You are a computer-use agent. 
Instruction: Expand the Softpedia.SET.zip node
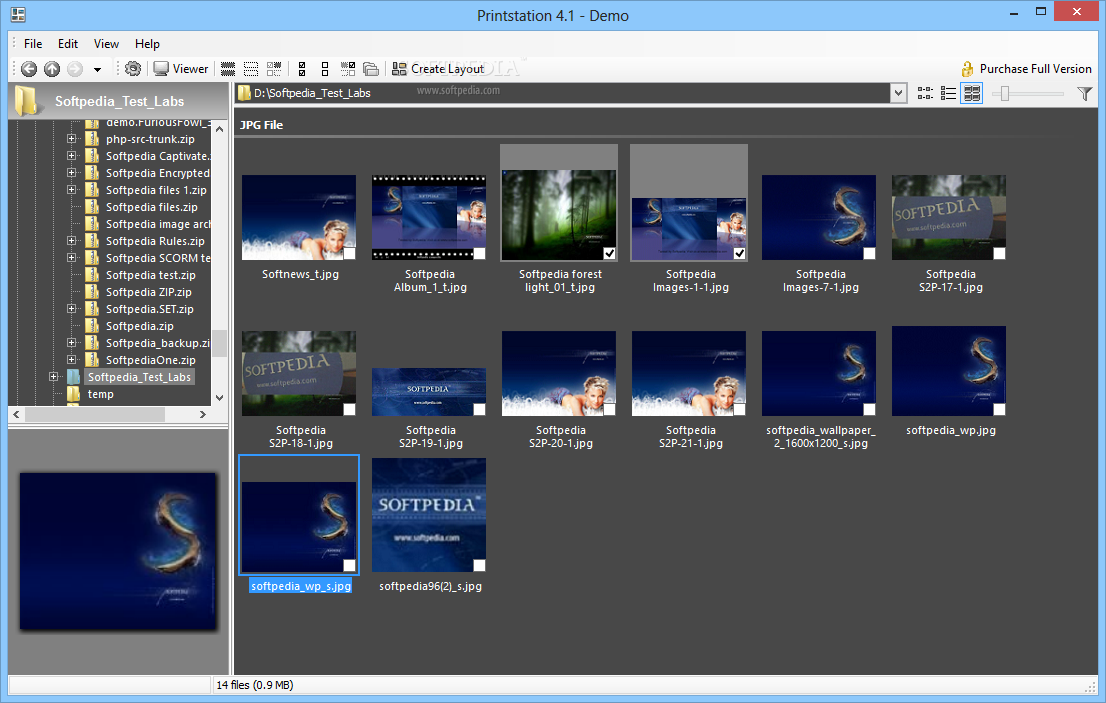click(x=71, y=309)
